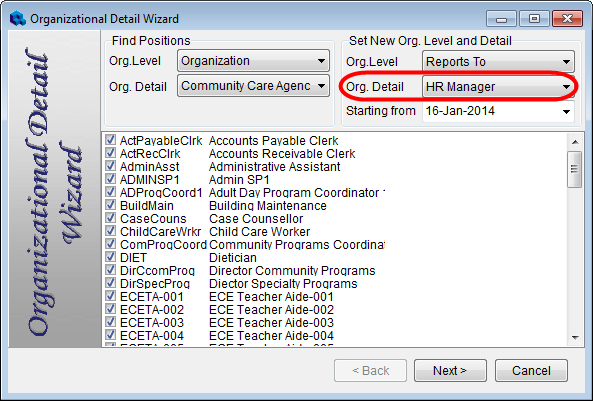This screenshot has width=593, height=401.
Task: Click the Cancel button
Action: (531, 370)
